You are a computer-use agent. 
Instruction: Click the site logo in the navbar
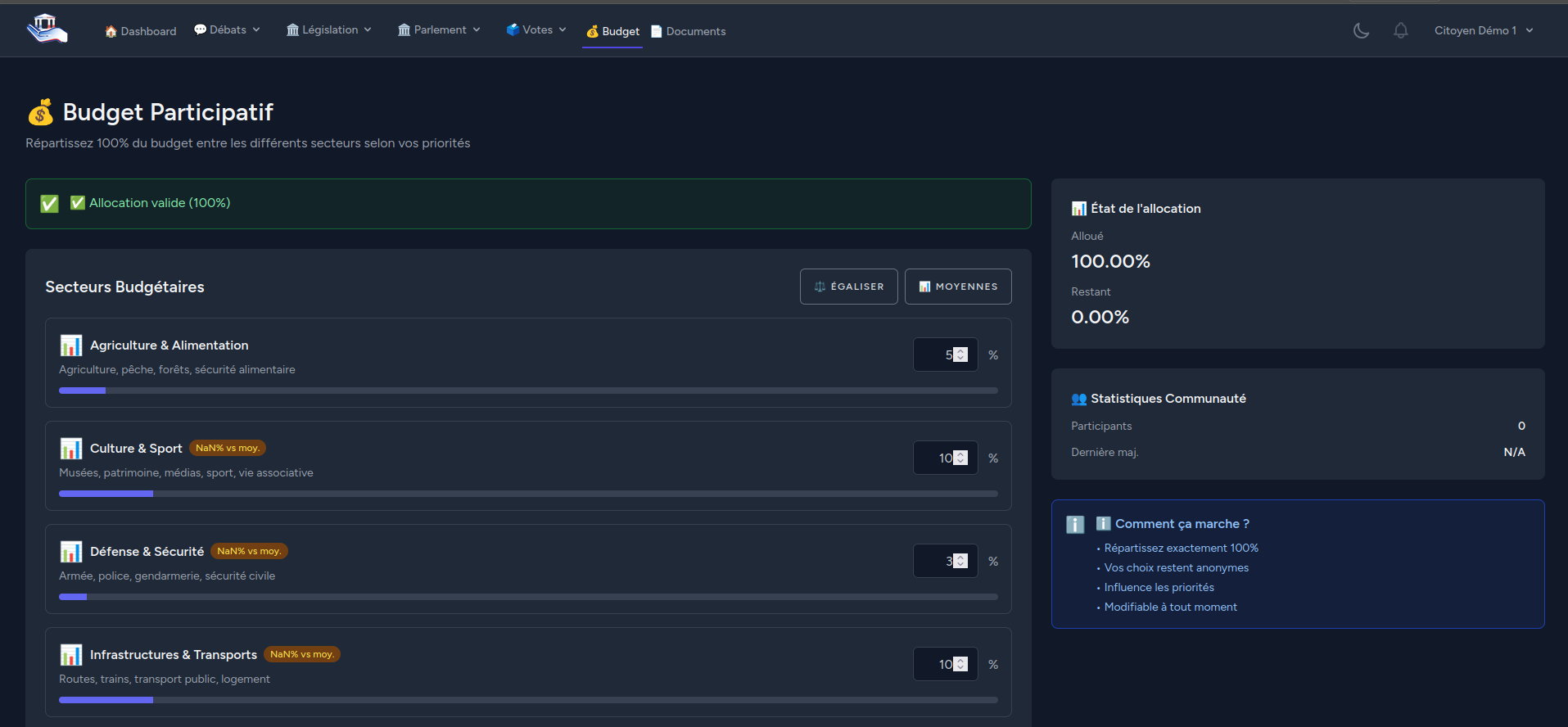pos(47,29)
